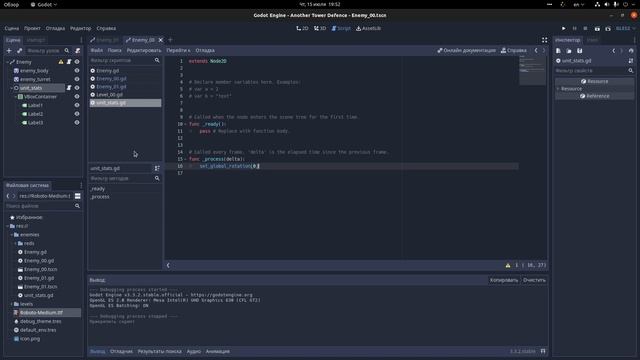Load an existing resource in Inspector
This screenshot has height=360, width=640.
tap(569, 51)
